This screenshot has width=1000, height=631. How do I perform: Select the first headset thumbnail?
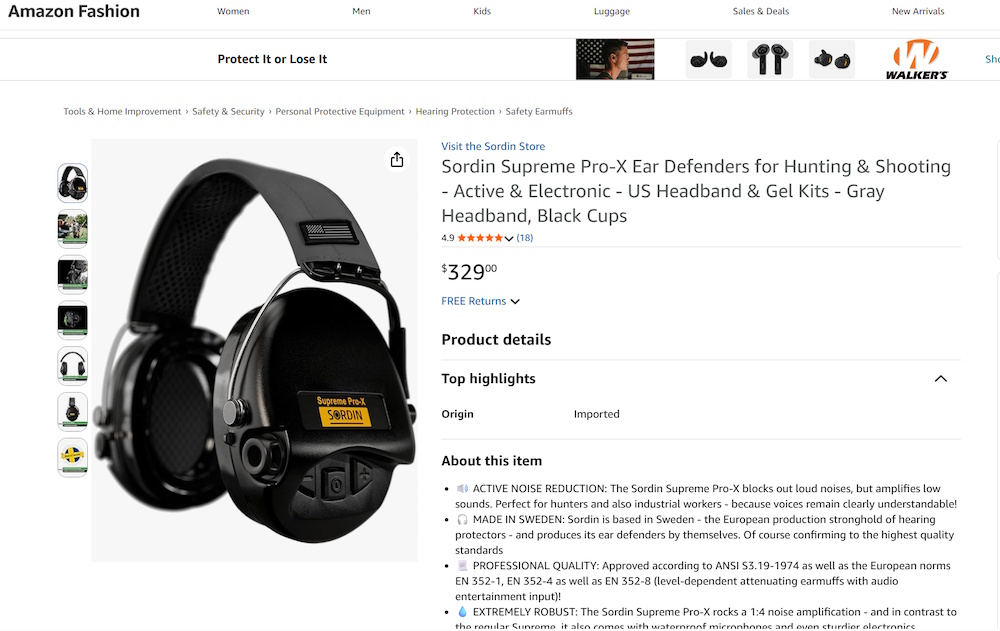(73, 183)
